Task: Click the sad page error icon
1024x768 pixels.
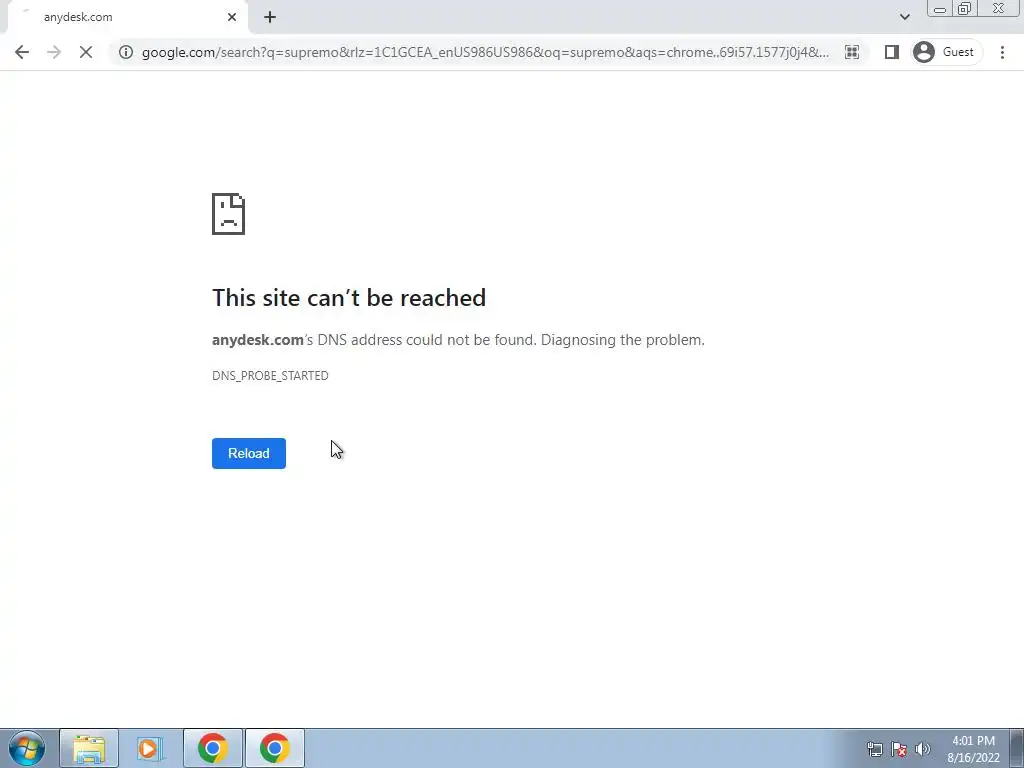Action: tap(229, 214)
